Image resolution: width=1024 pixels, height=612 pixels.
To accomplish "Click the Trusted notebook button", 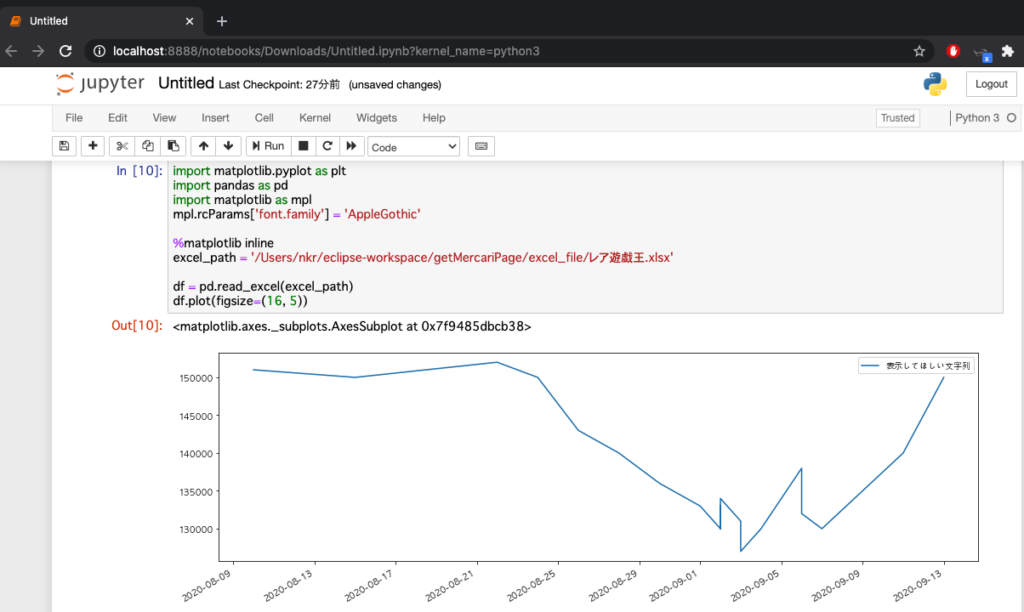I will click(897, 118).
